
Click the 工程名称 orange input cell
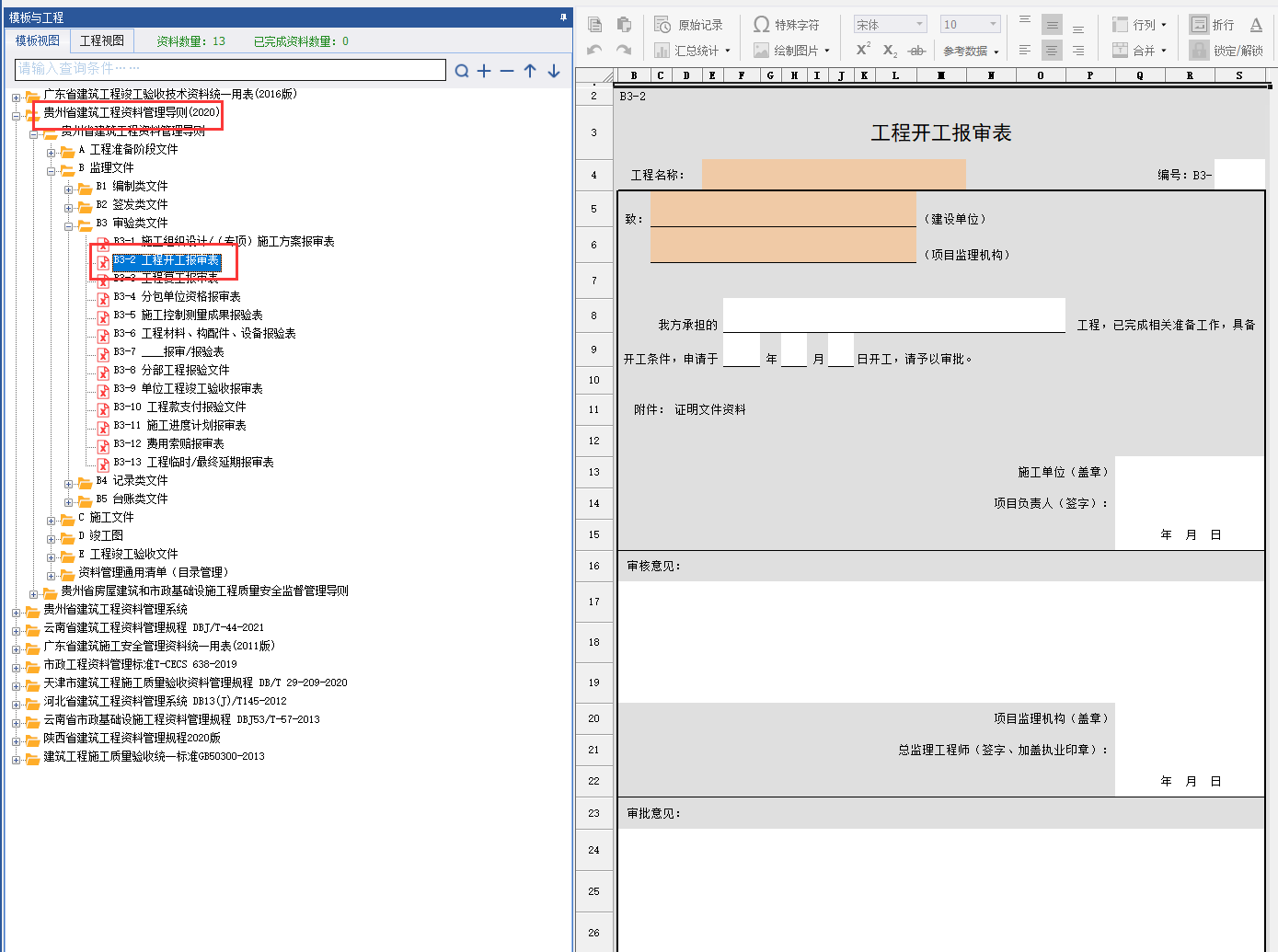[834, 175]
